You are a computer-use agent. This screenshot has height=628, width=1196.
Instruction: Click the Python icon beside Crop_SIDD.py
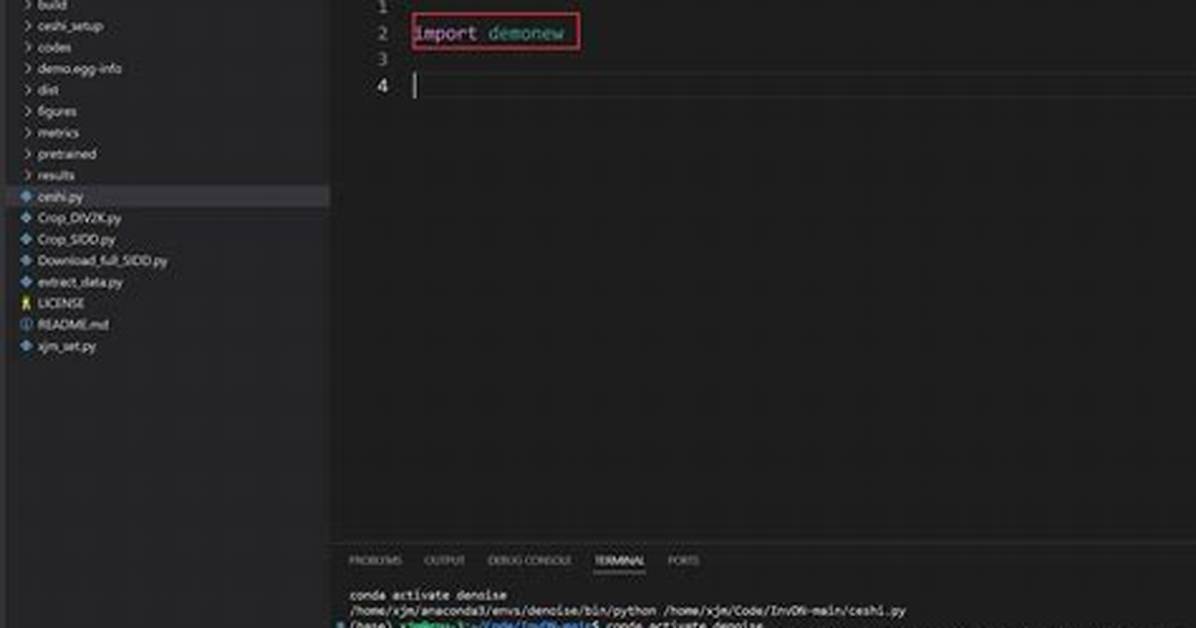[x=27, y=239]
